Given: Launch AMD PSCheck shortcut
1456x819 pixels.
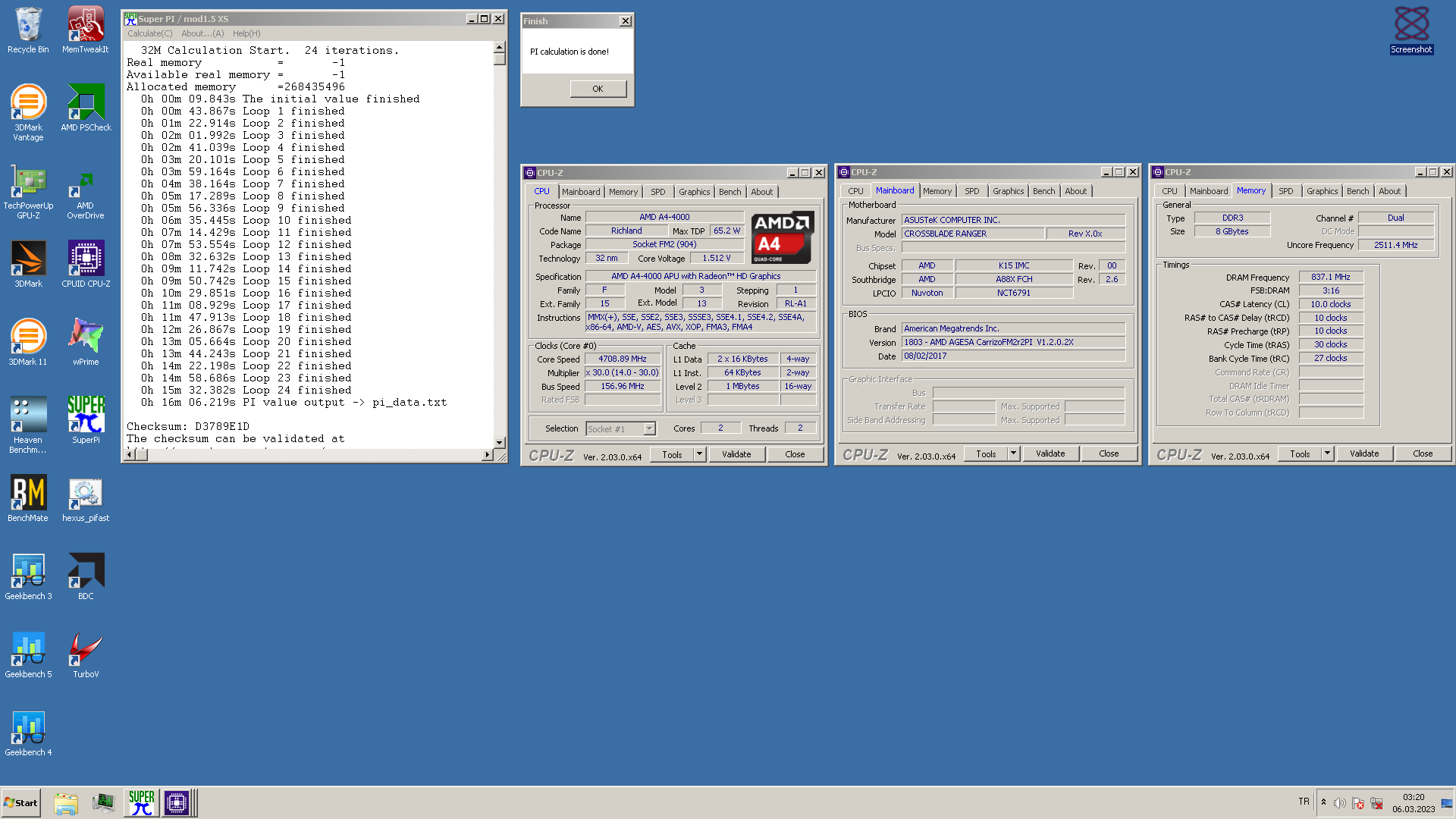Looking at the screenshot, I should [86, 108].
